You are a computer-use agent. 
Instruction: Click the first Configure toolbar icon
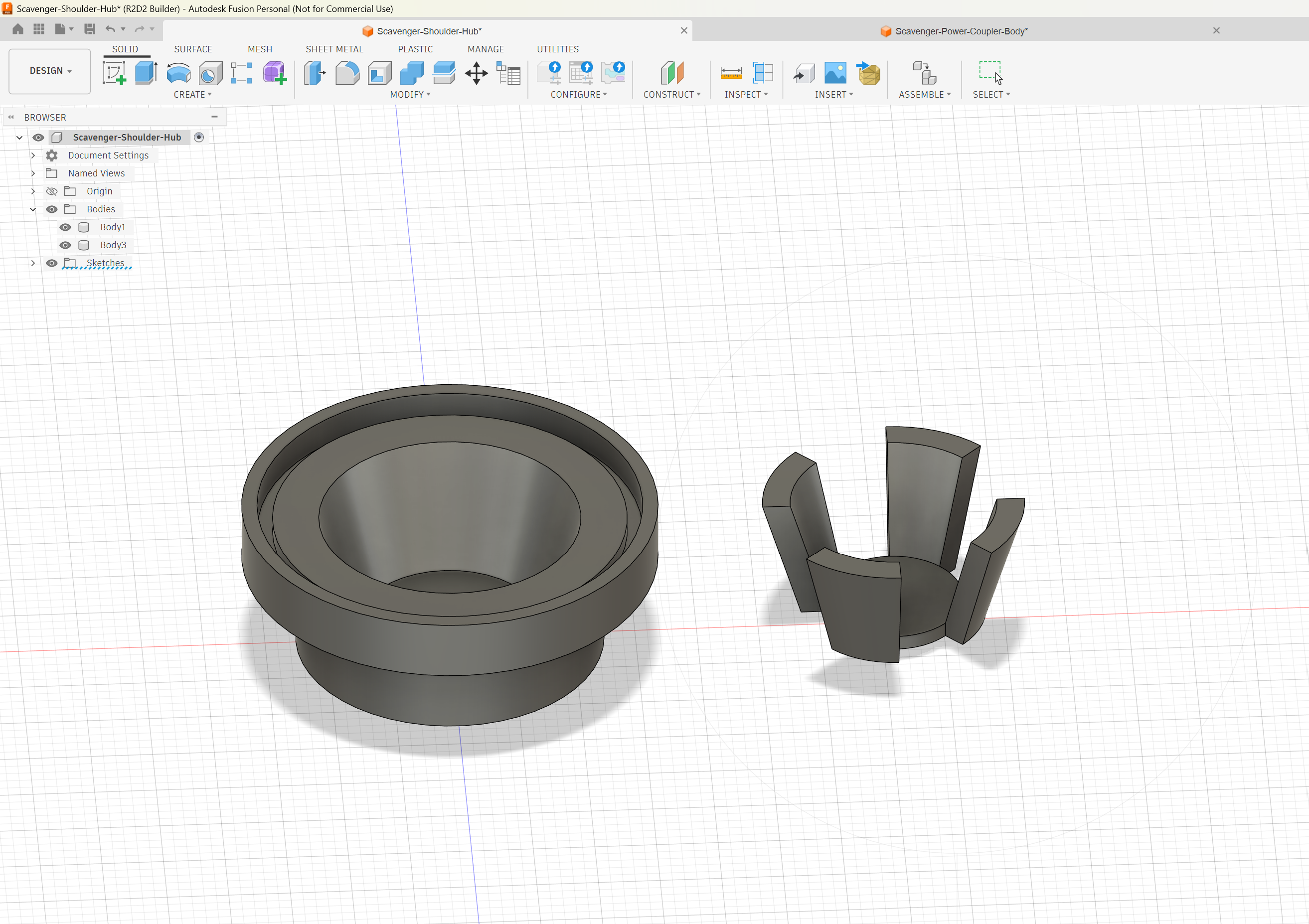point(549,73)
